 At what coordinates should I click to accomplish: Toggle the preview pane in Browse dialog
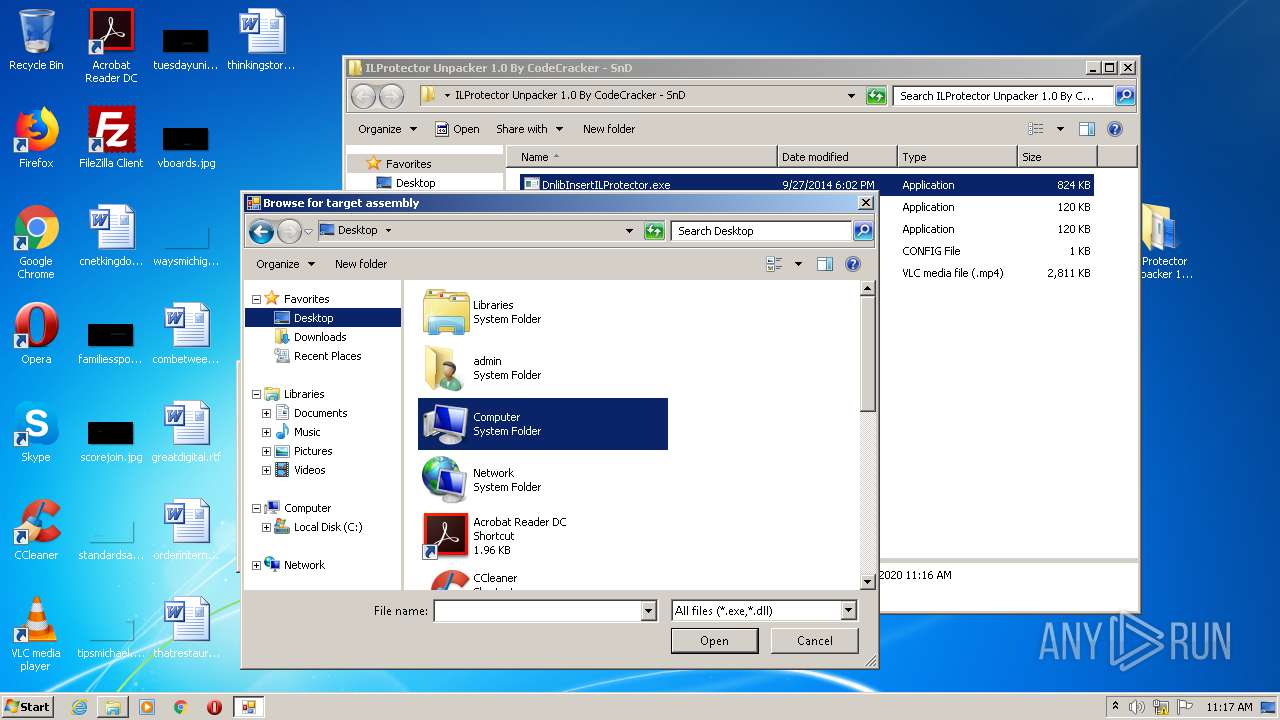click(825, 264)
